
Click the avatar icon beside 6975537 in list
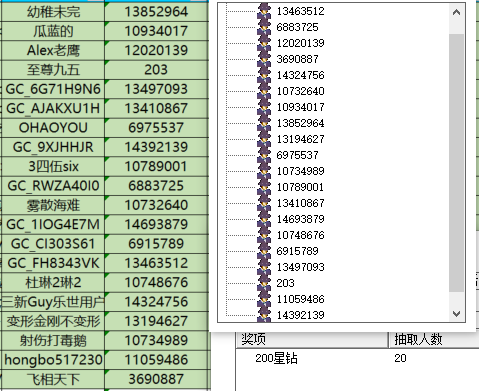(264, 155)
